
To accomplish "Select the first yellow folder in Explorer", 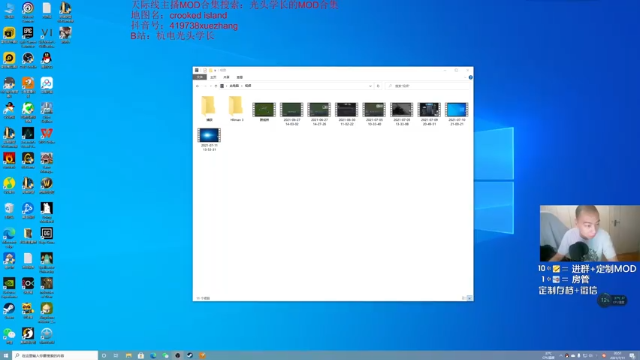I will pos(209,108).
